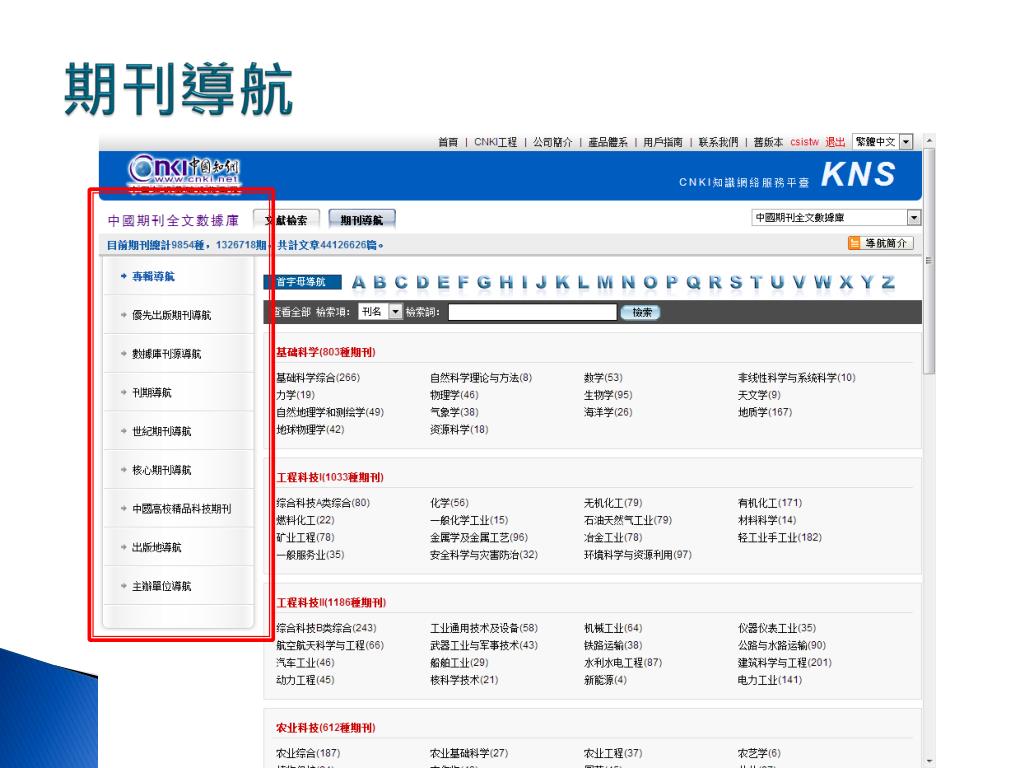The width and height of the screenshot is (1024, 768).
Task: Click letter Z in the alphabet navigation
Action: click(888, 282)
